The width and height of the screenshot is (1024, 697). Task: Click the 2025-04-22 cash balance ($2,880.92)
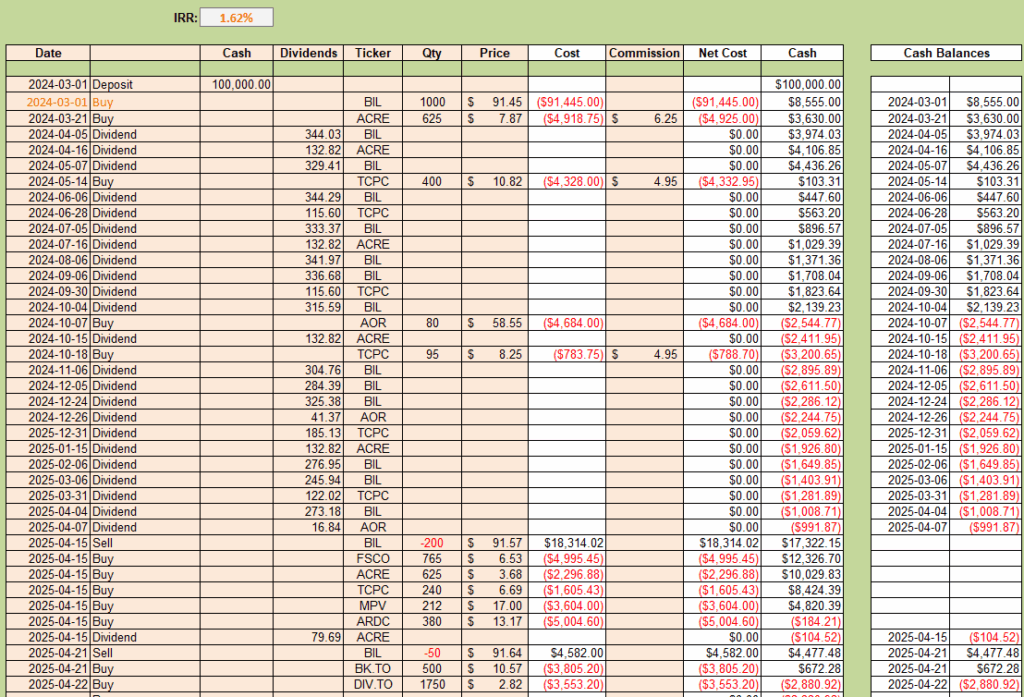tap(985, 685)
